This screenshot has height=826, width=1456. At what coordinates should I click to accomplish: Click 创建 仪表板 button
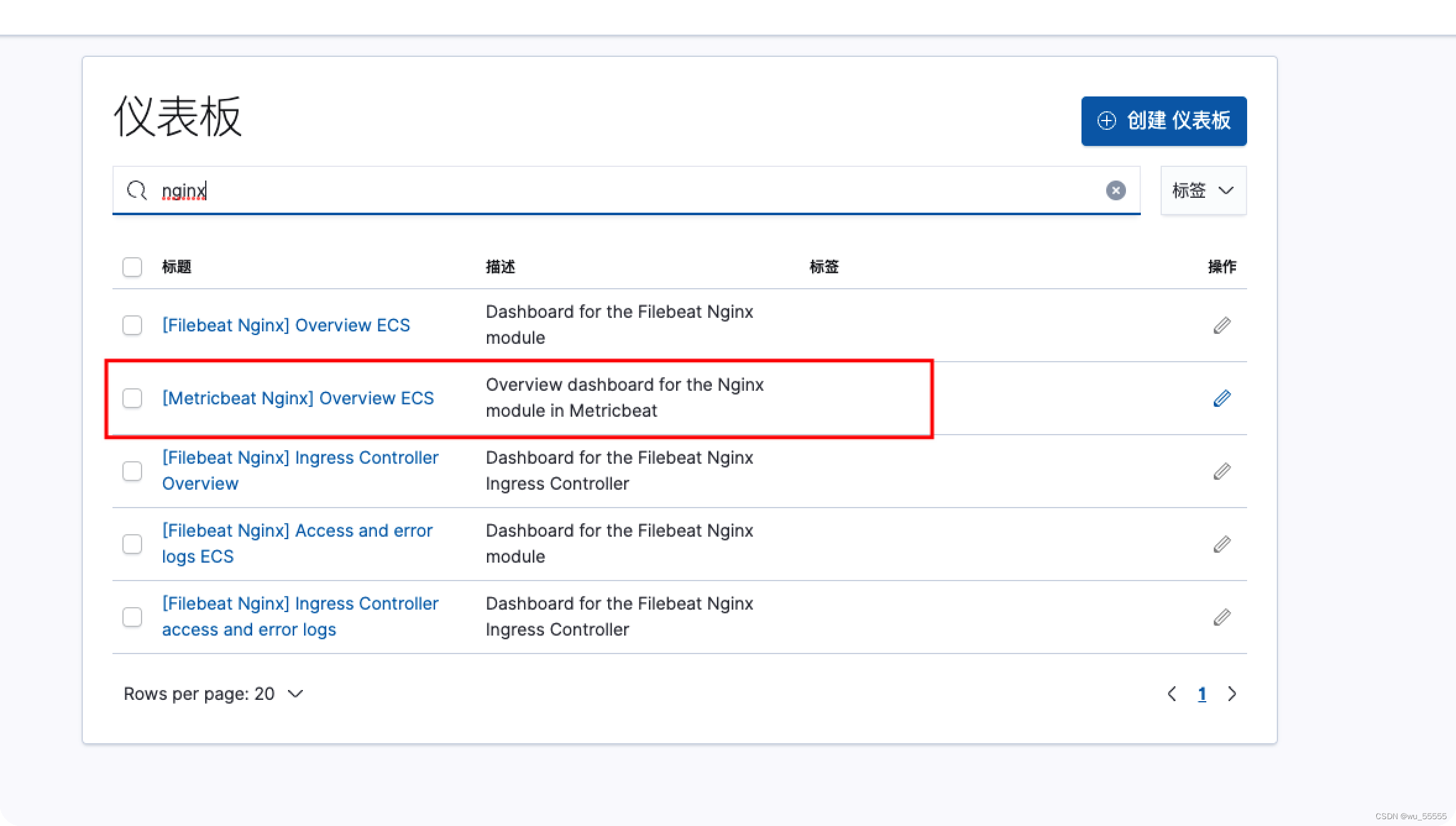pyautogui.click(x=1163, y=121)
